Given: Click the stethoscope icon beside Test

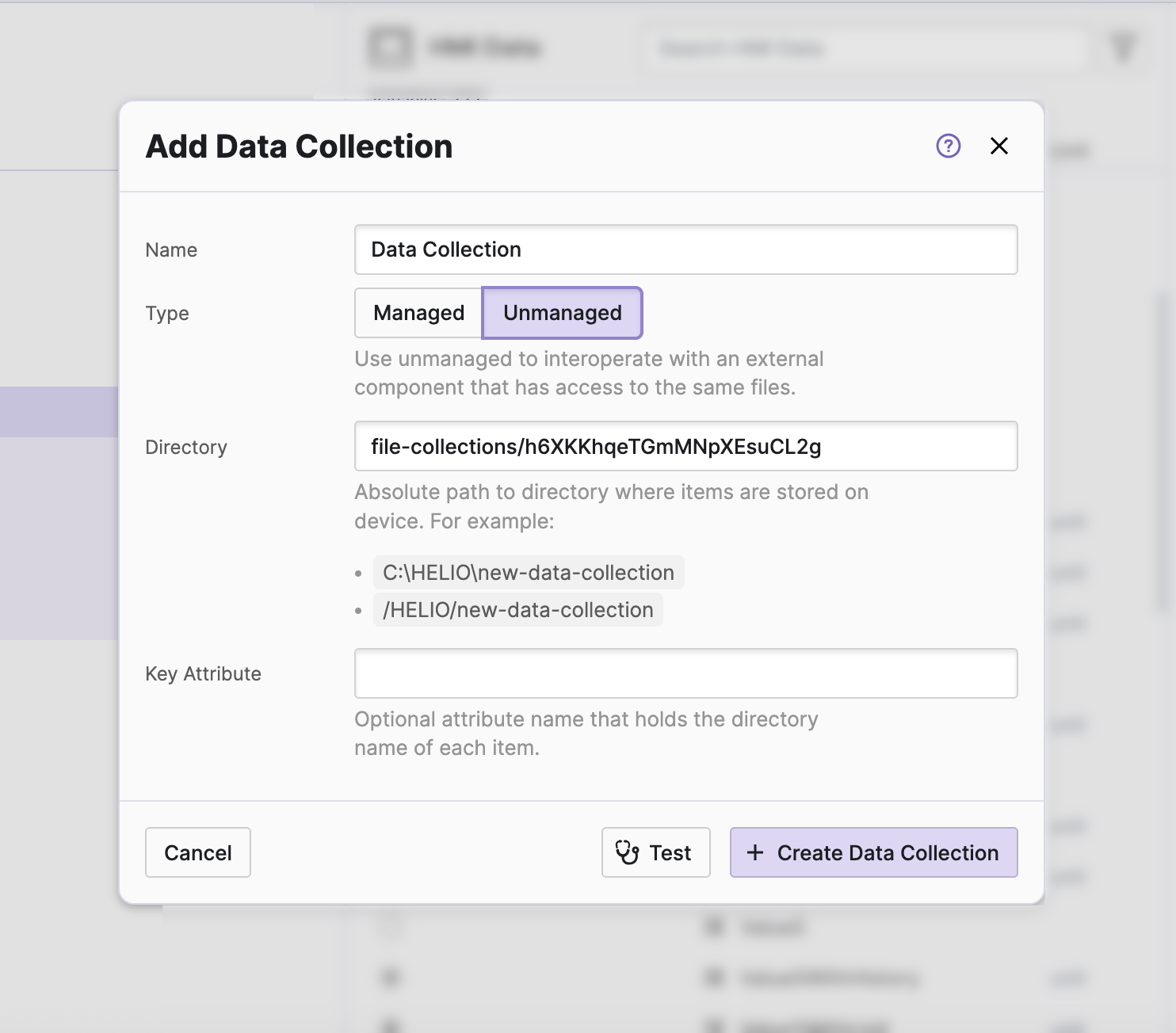Looking at the screenshot, I should [x=627, y=852].
